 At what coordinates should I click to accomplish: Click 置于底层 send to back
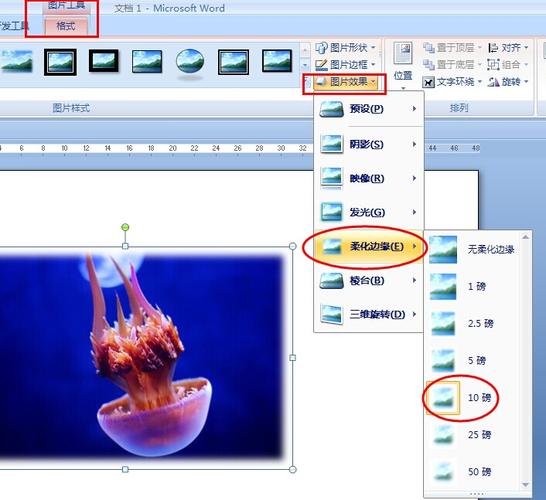pos(452,65)
